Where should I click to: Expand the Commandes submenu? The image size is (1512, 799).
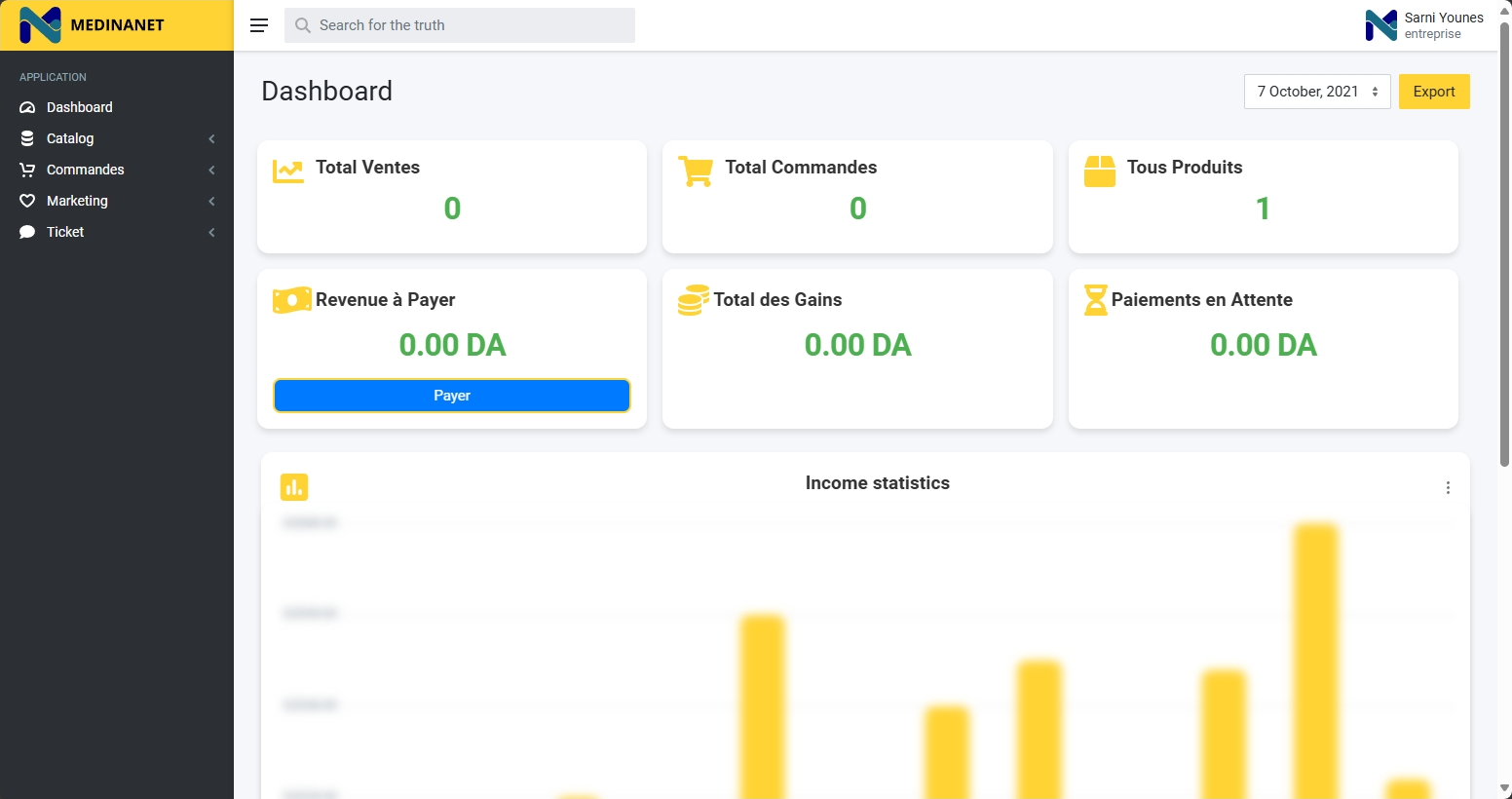(211, 170)
